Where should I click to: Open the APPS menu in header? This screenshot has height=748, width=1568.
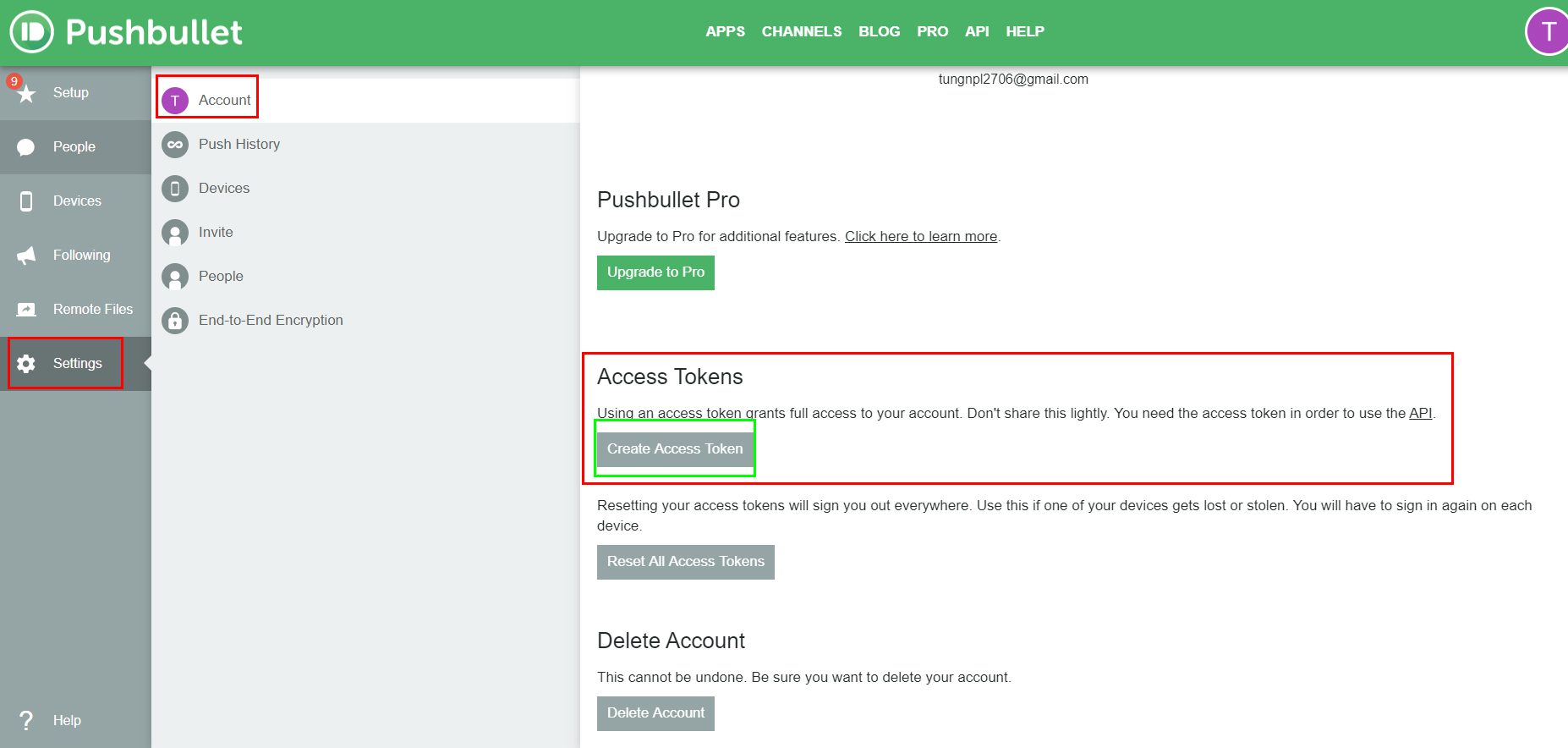pos(725,31)
